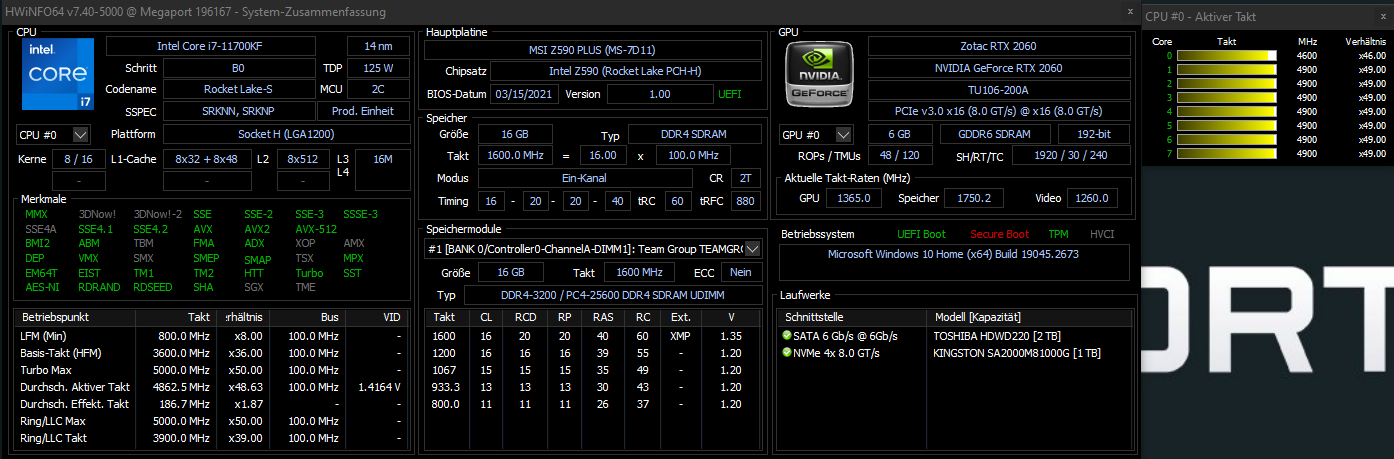Select the MSI Z590 PLUS (MS-7D11) field
This screenshot has height=459, width=1394.
click(x=594, y=50)
